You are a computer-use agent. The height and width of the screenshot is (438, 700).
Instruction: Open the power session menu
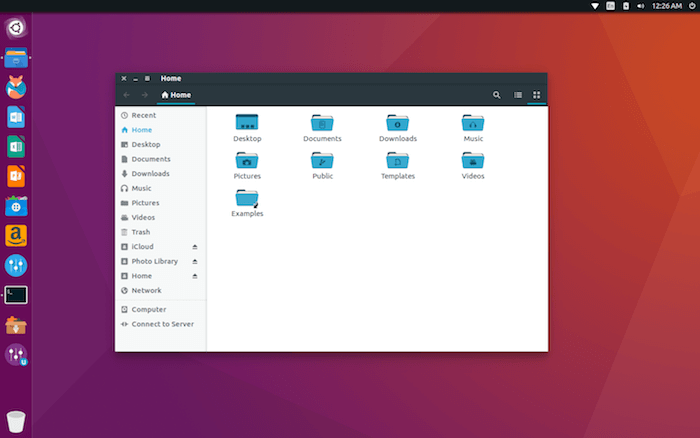pos(692,6)
